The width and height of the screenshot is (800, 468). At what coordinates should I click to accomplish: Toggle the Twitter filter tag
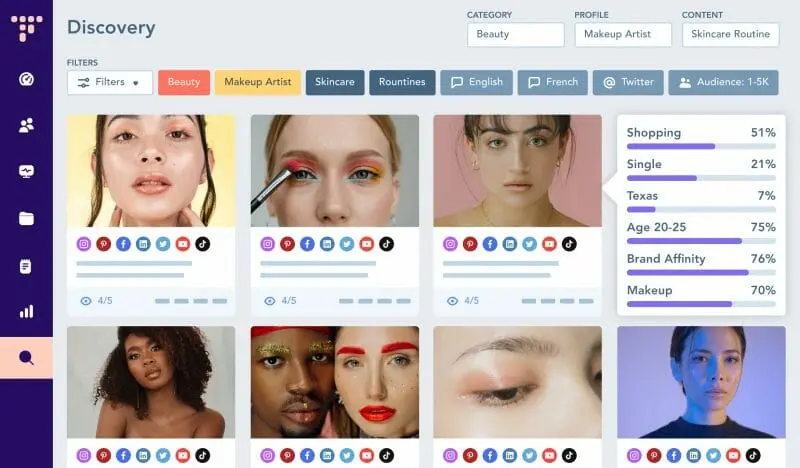click(x=628, y=82)
